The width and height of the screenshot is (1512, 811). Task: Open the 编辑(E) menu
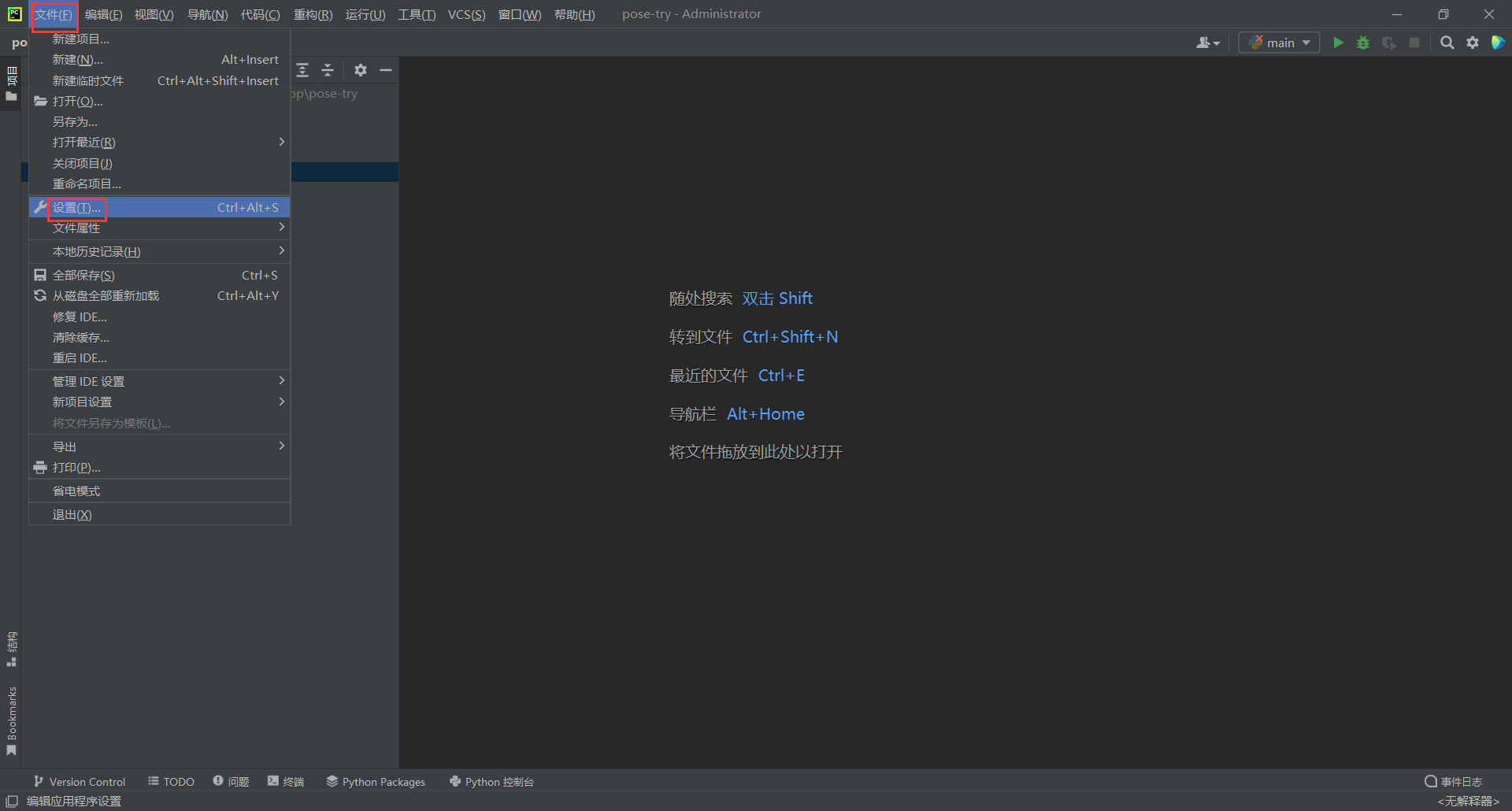(103, 14)
